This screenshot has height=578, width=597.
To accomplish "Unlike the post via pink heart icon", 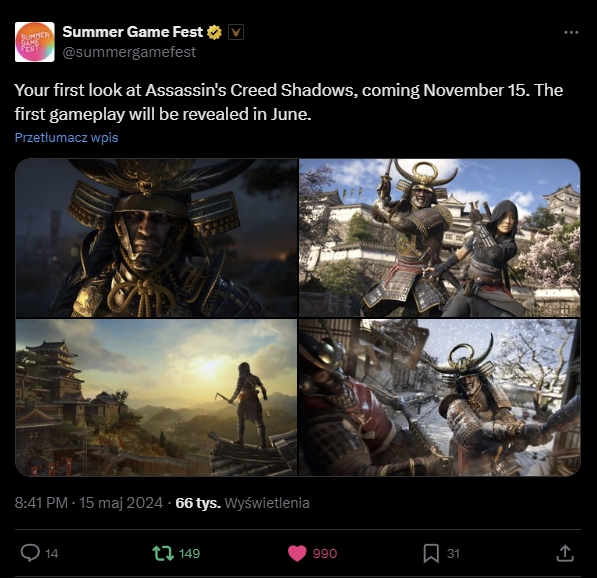I will click(297, 553).
